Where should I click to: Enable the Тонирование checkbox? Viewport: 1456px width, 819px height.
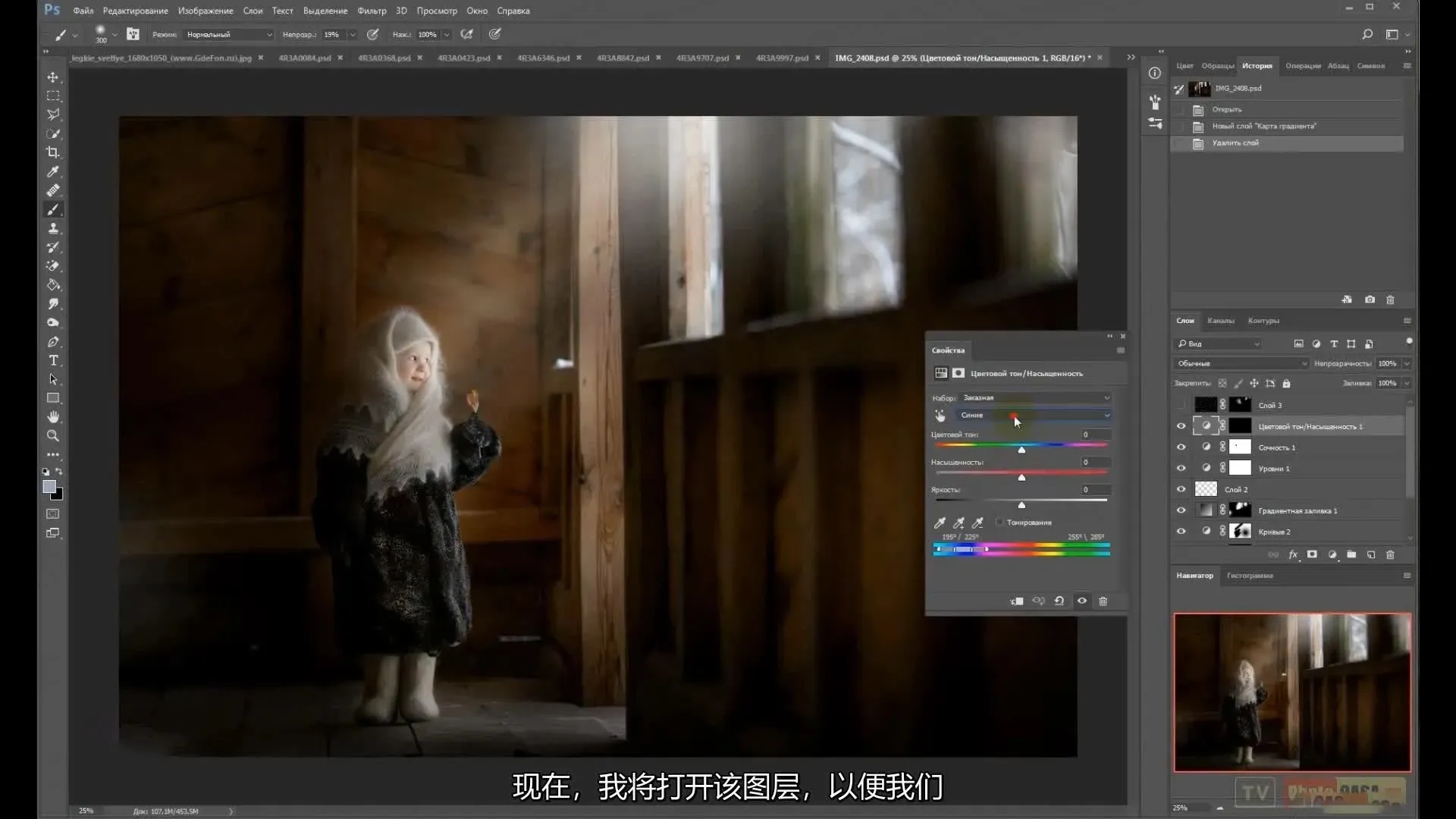click(999, 522)
